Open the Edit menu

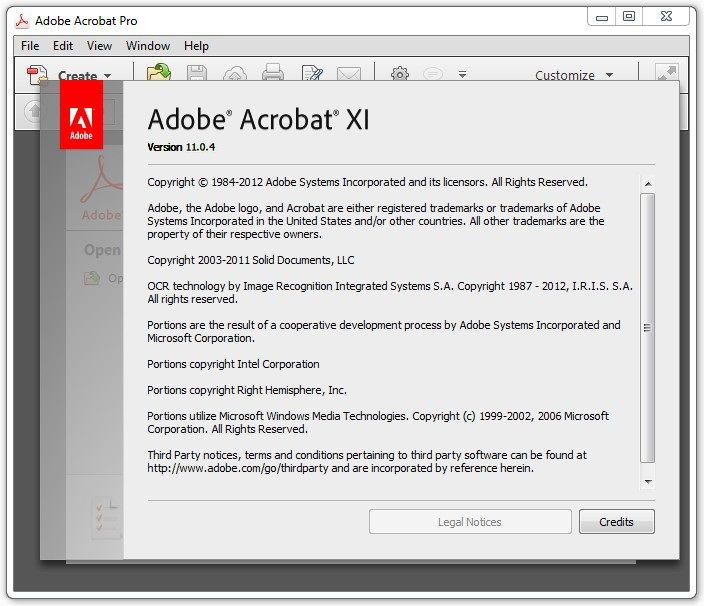(x=63, y=46)
